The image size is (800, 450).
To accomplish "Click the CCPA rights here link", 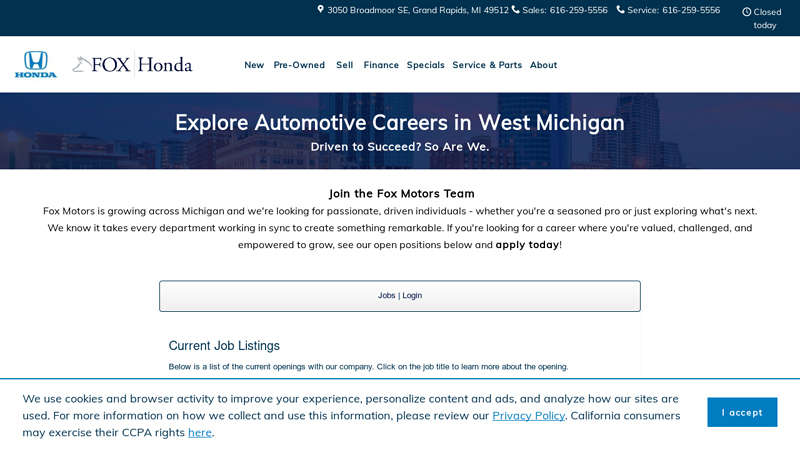I will pyautogui.click(x=199, y=432).
